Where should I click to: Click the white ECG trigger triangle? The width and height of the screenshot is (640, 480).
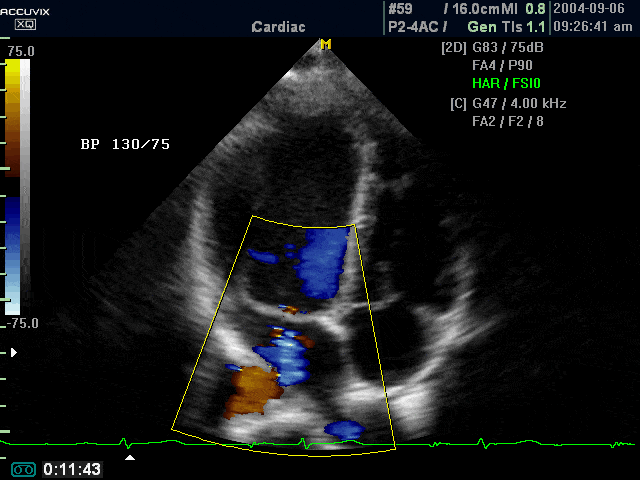[x=130, y=458]
